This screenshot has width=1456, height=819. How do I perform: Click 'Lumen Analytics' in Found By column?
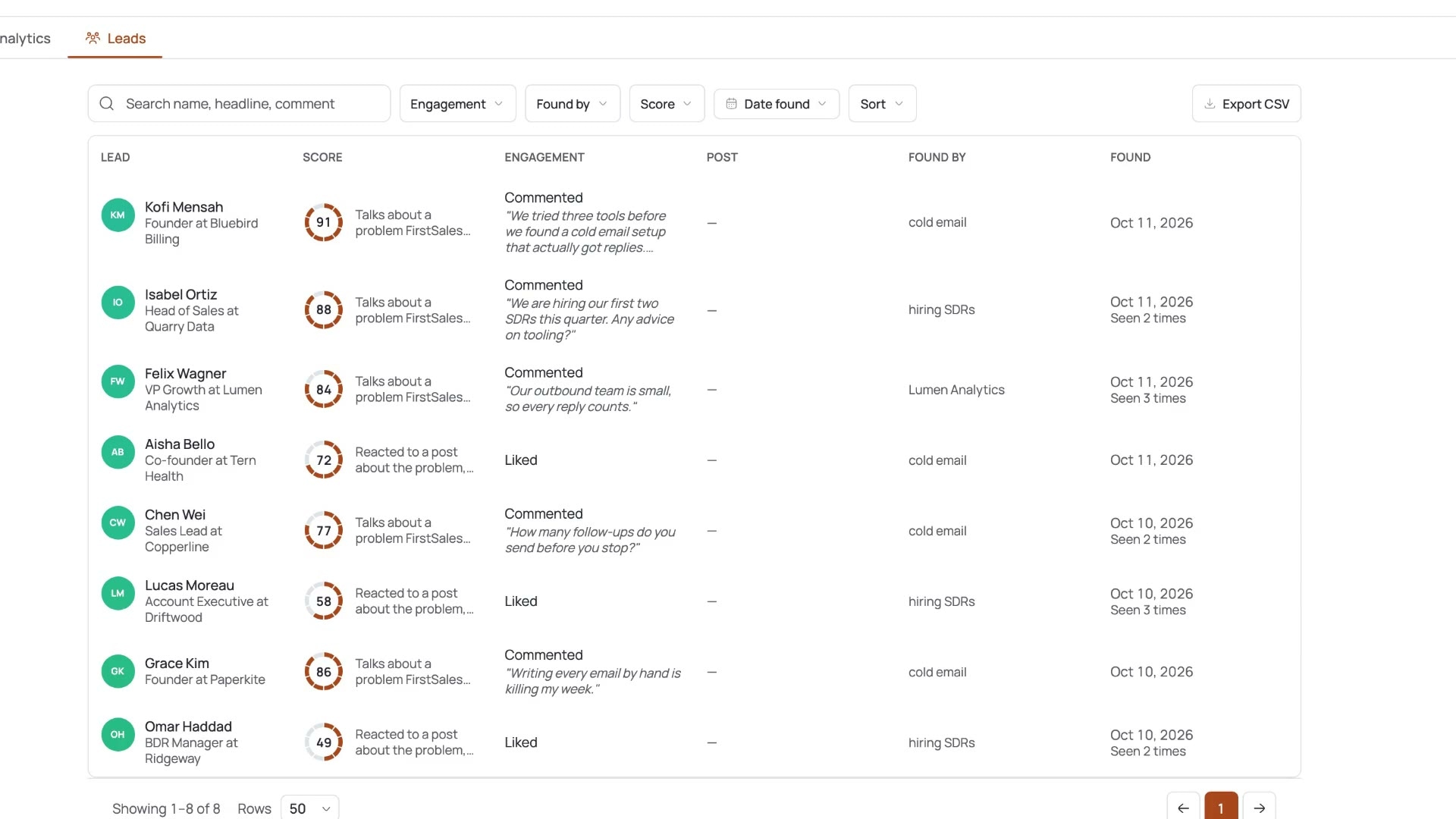pos(956,389)
